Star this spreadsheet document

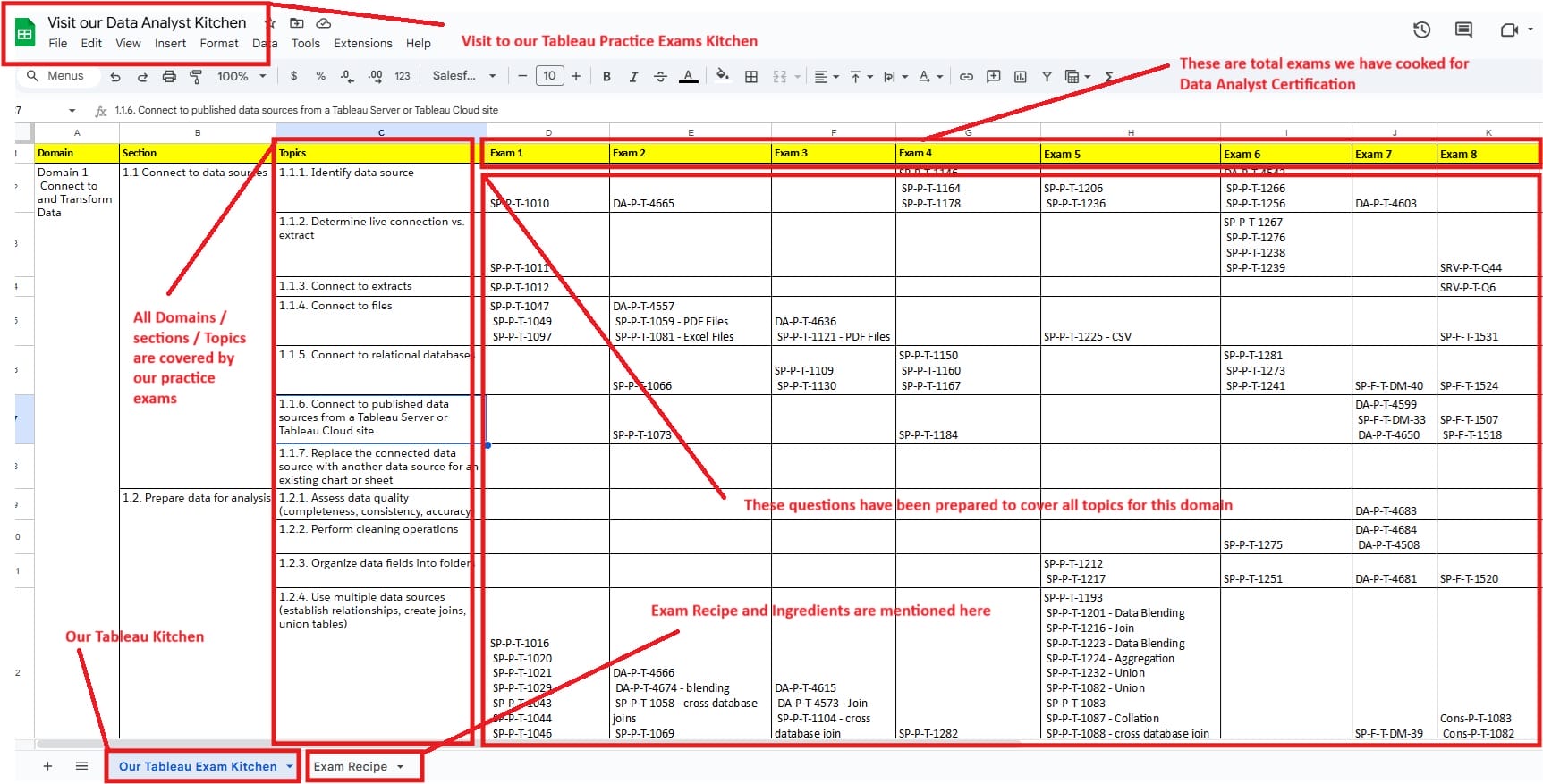[271, 23]
